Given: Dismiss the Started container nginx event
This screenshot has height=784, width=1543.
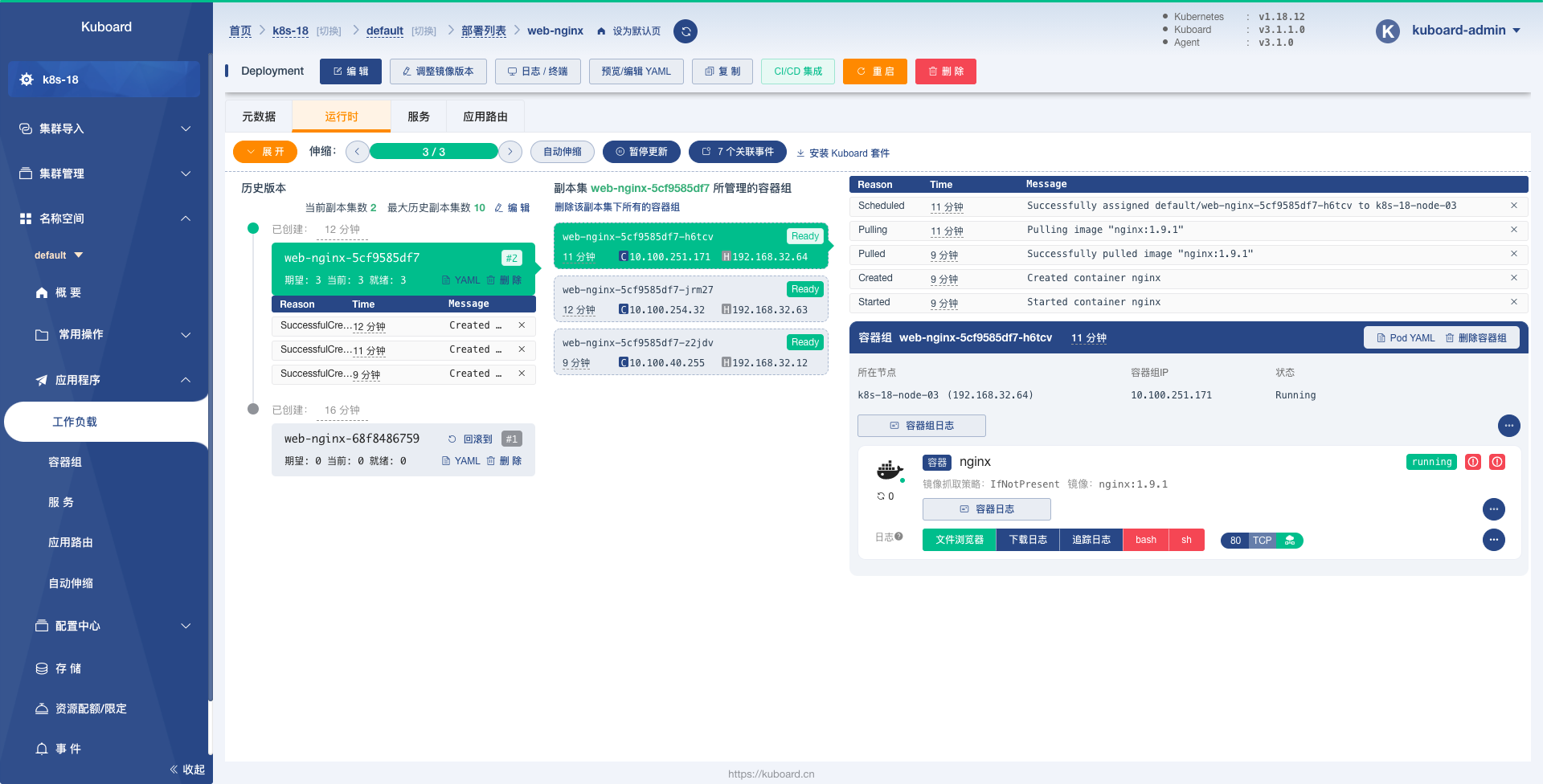Looking at the screenshot, I should click(x=1514, y=302).
